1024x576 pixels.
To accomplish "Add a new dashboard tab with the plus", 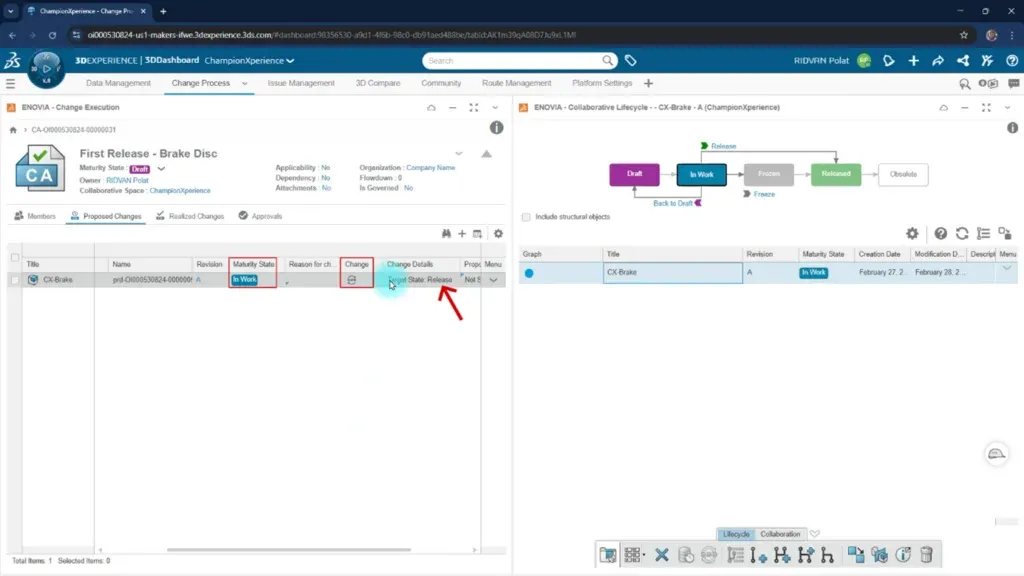I will (x=648, y=84).
